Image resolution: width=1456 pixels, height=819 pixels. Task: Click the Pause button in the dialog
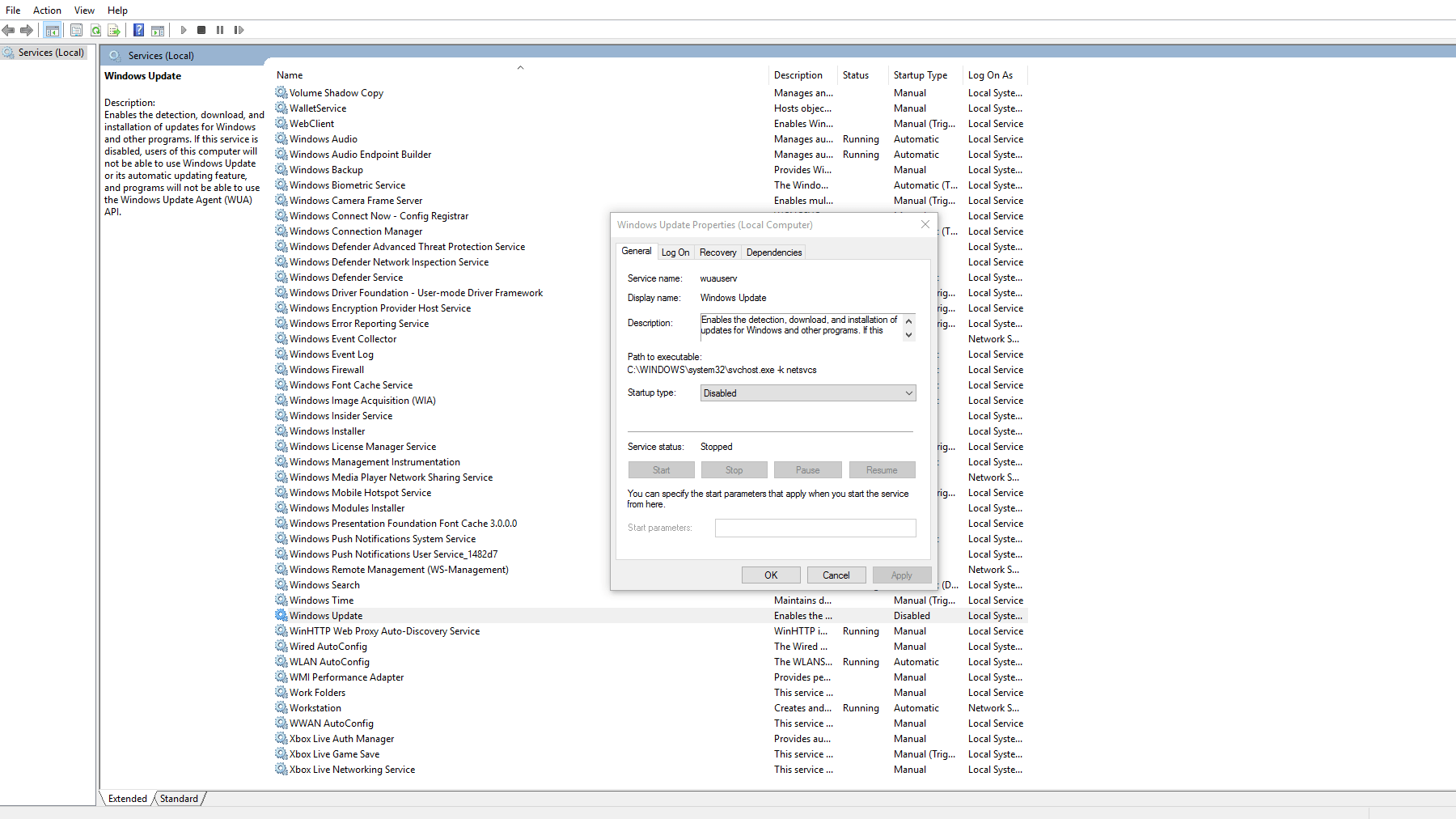pos(808,470)
